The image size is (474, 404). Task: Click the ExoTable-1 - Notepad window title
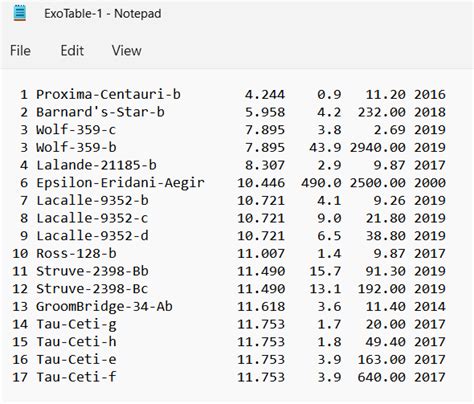(x=103, y=14)
